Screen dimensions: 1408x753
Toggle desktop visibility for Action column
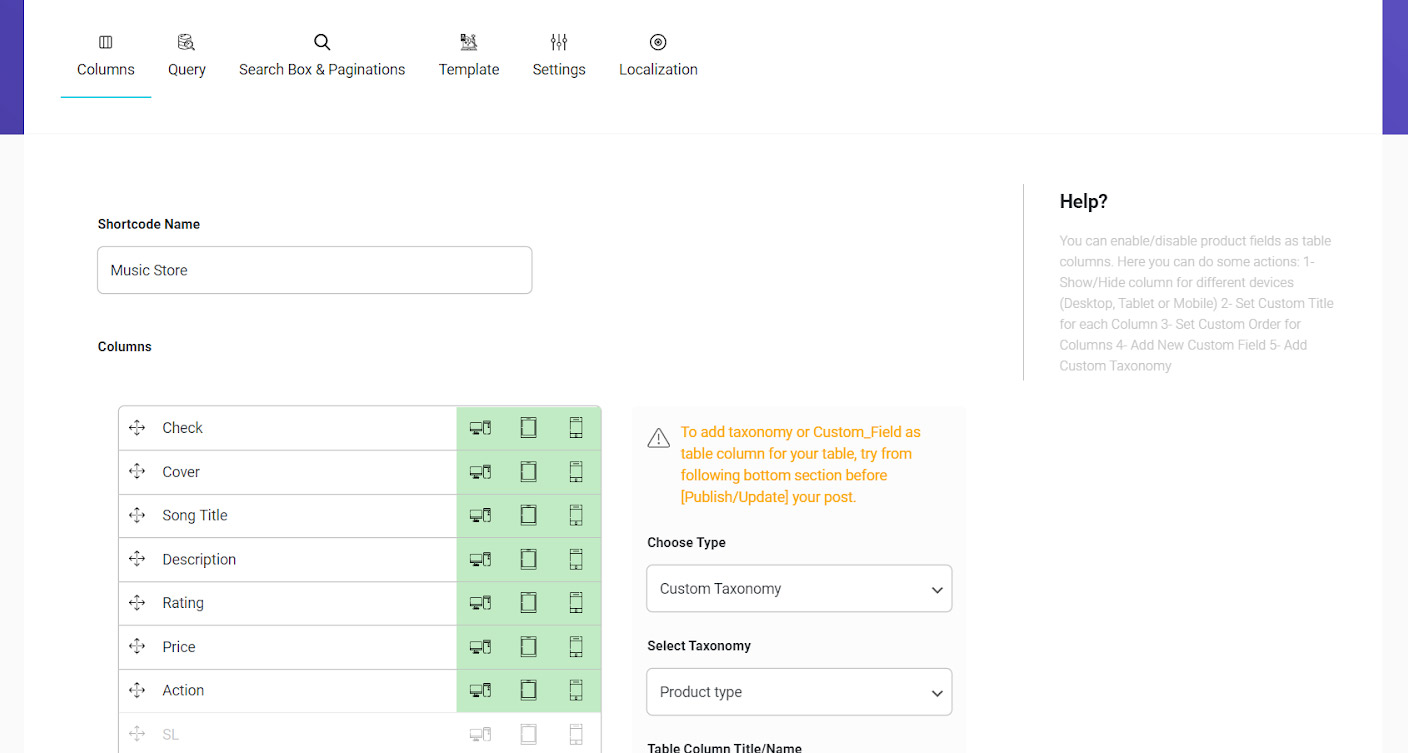[x=480, y=690]
